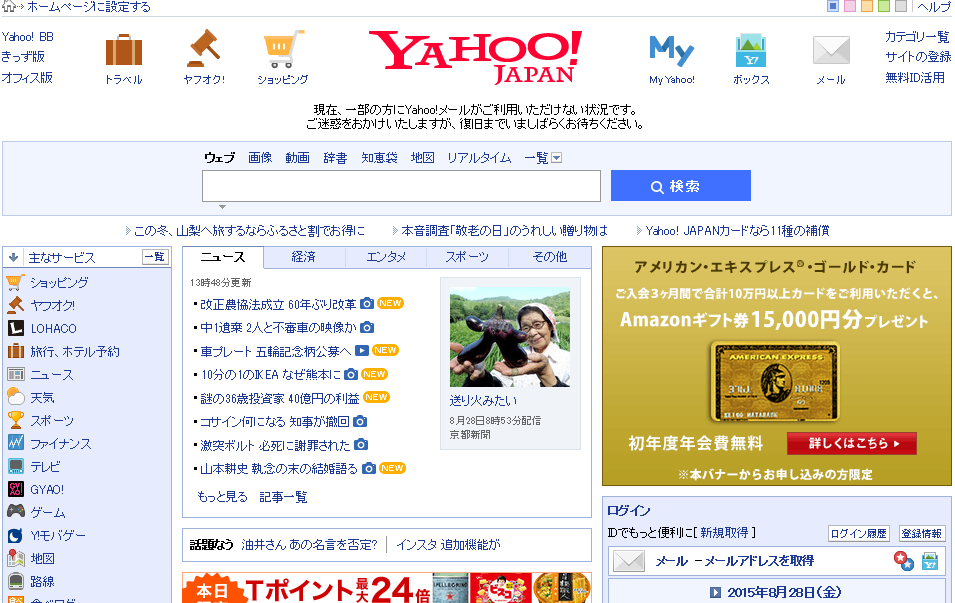Switch to the その他 tab
This screenshot has height=603, width=955.
[549, 257]
